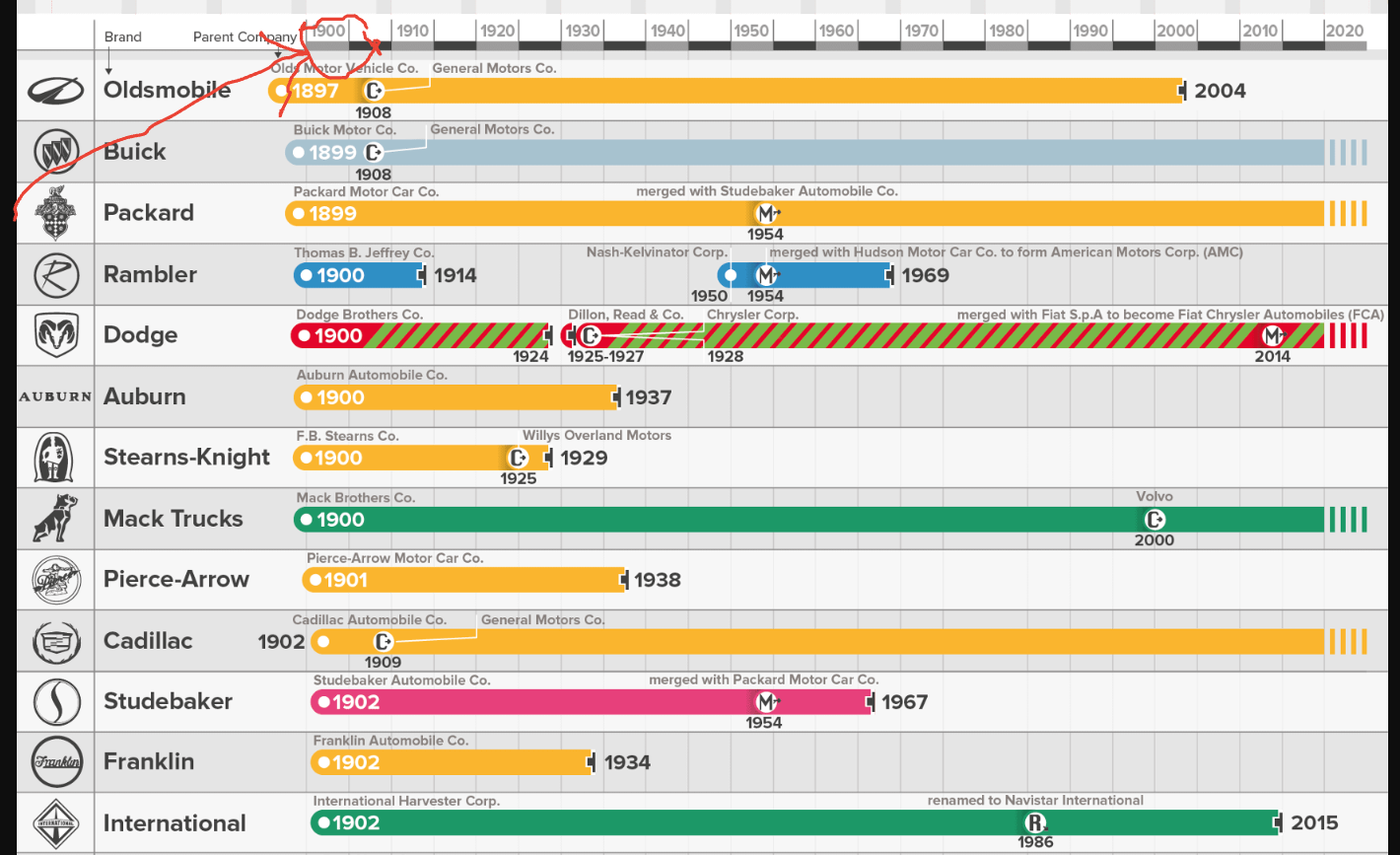1400x855 pixels.
Task: Select the Dillon, Read & Co. label
Action: [x=626, y=315]
